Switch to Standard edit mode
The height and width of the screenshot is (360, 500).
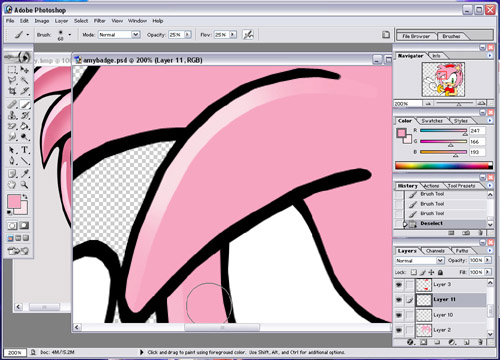pyautogui.click(x=12, y=226)
